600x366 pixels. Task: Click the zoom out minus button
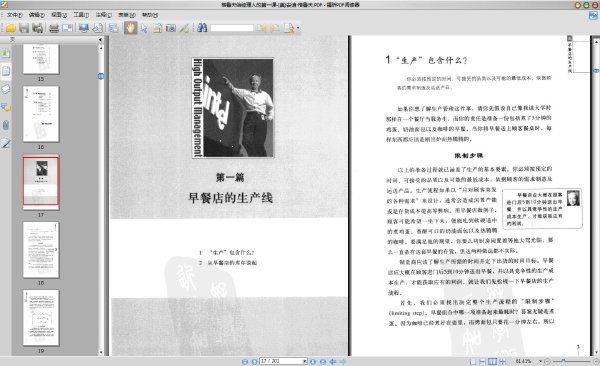coord(547,361)
